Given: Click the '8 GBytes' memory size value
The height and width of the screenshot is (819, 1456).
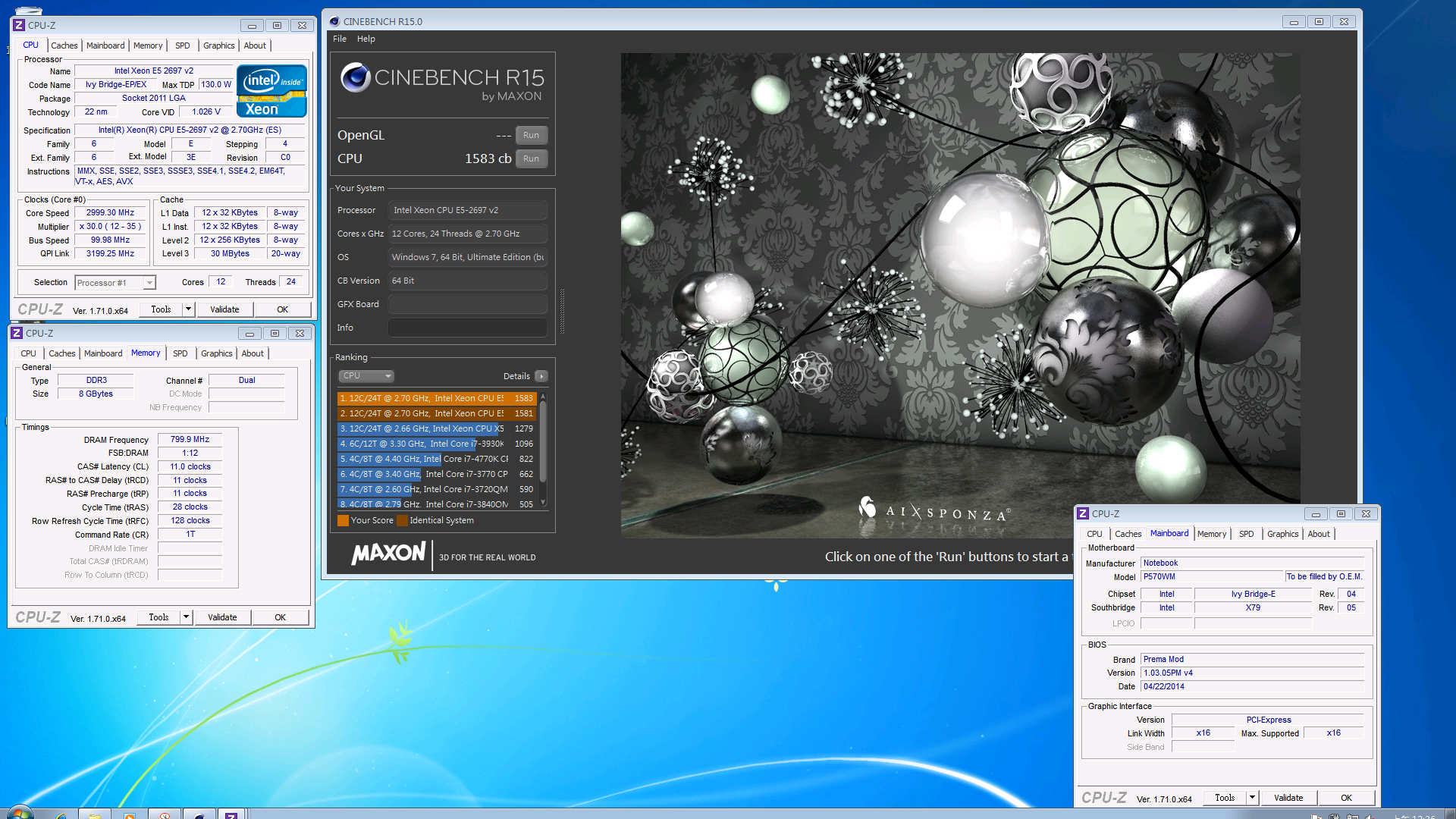Looking at the screenshot, I should 96,394.
